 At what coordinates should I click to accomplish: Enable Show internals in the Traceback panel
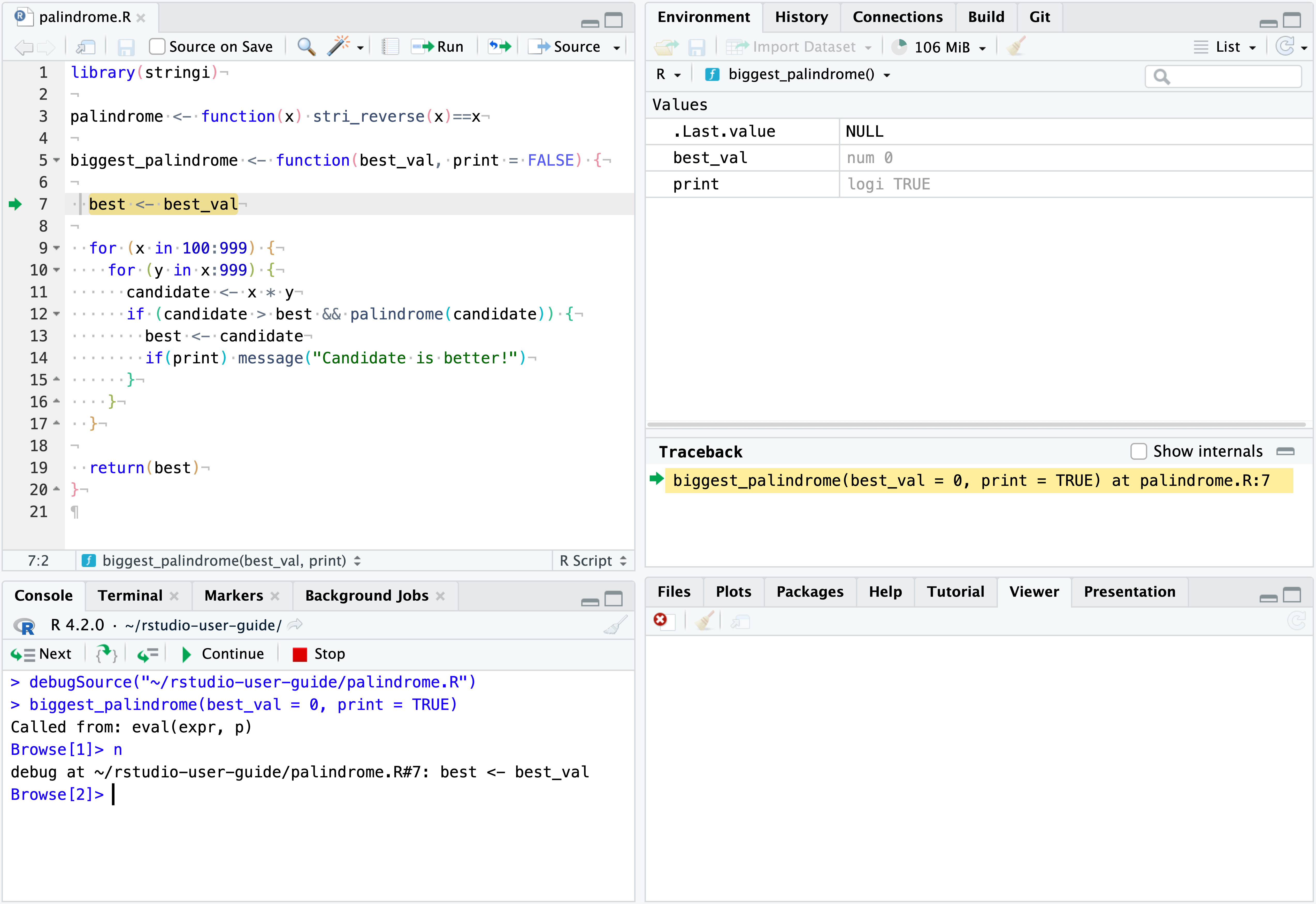pyautogui.click(x=1138, y=451)
